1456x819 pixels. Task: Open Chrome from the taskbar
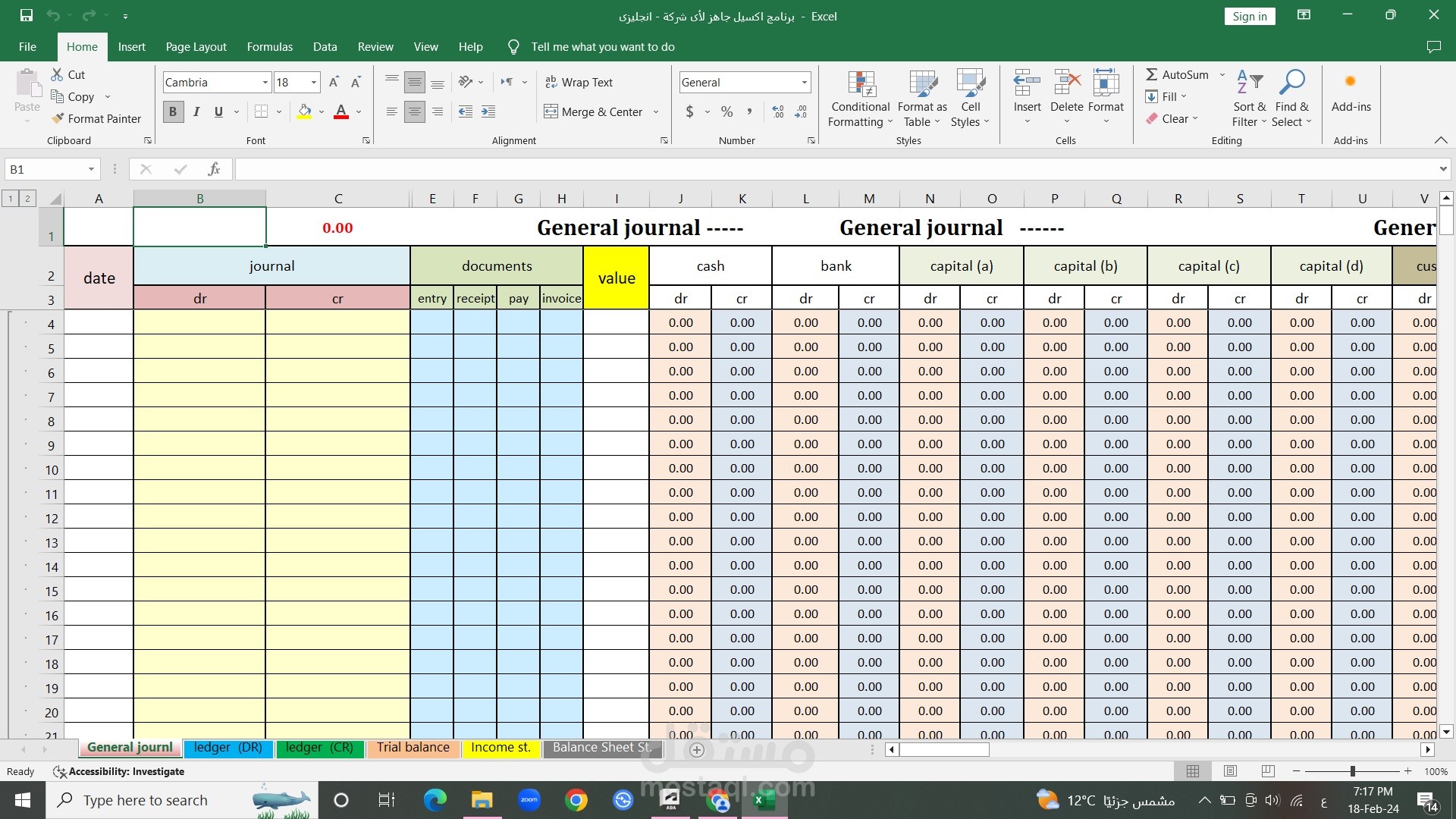pyautogui.click(x=576, y=800)
